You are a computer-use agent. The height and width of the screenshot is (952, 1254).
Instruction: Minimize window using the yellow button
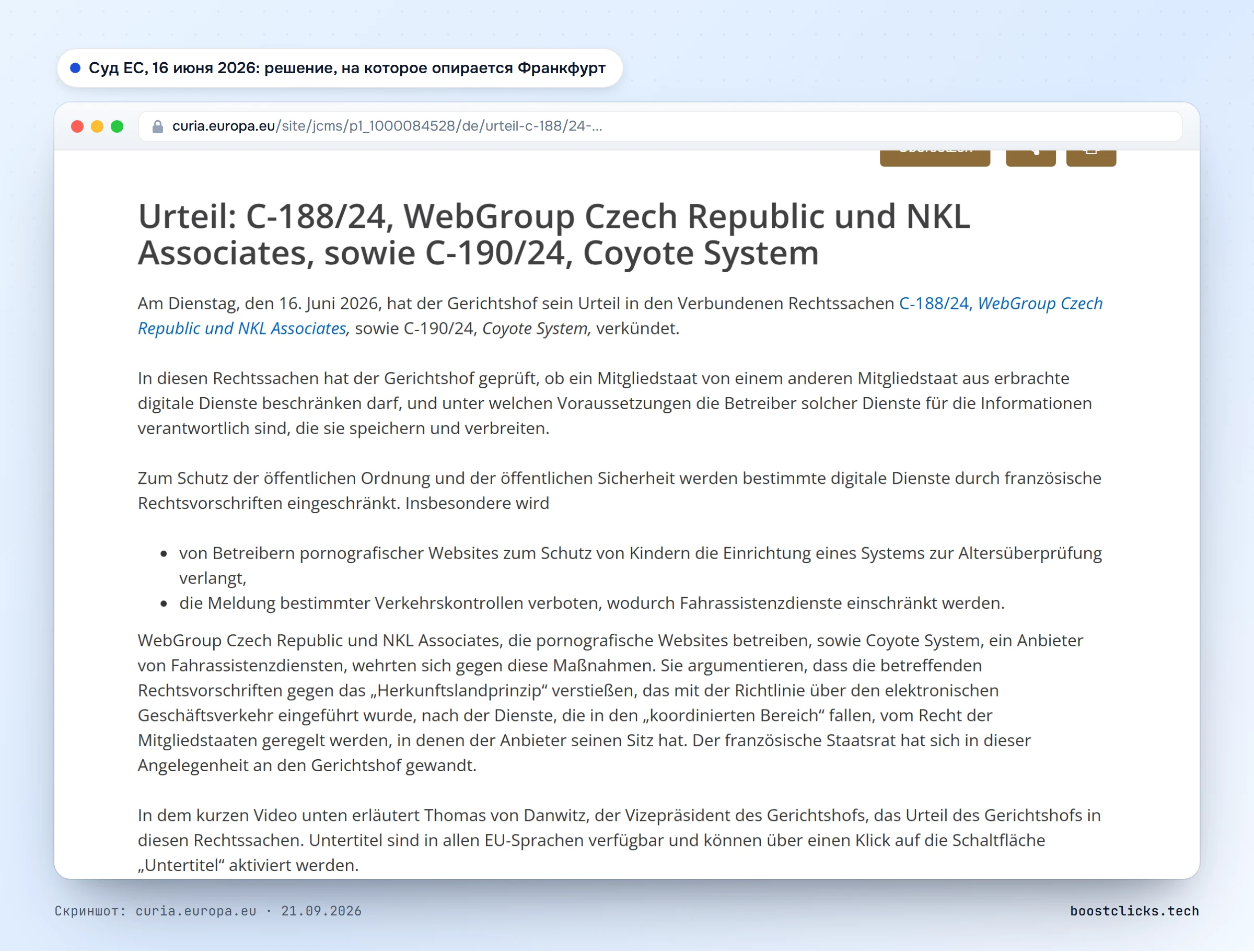click(x=98, y=126)
